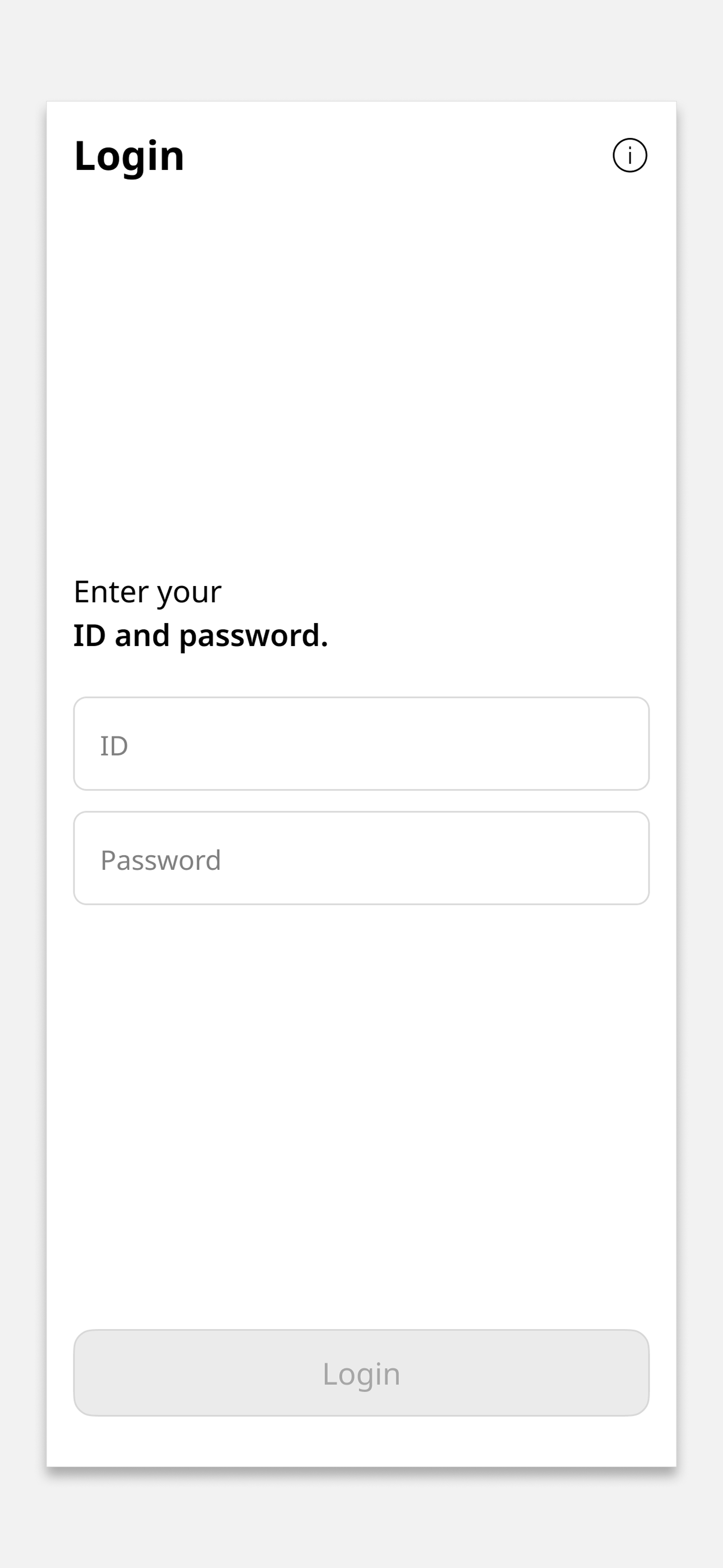Click the "Login" page heading
The image size is (723, 1568).
point(129,157)
